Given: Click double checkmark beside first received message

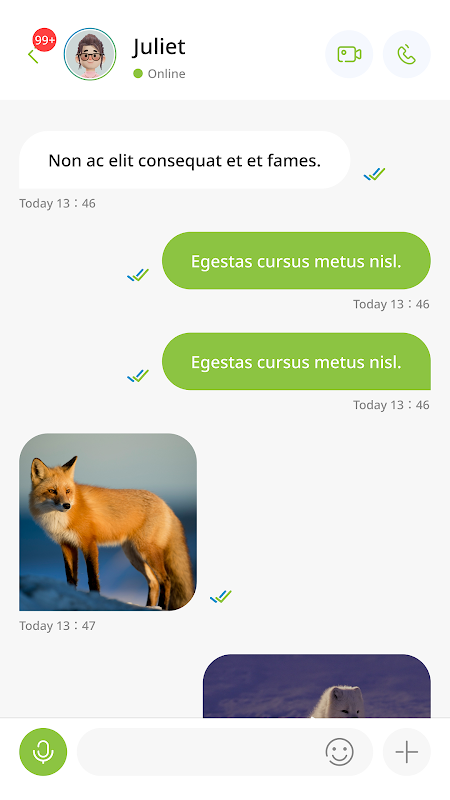Looking at the screenshot, I should (x=374, y=174).
